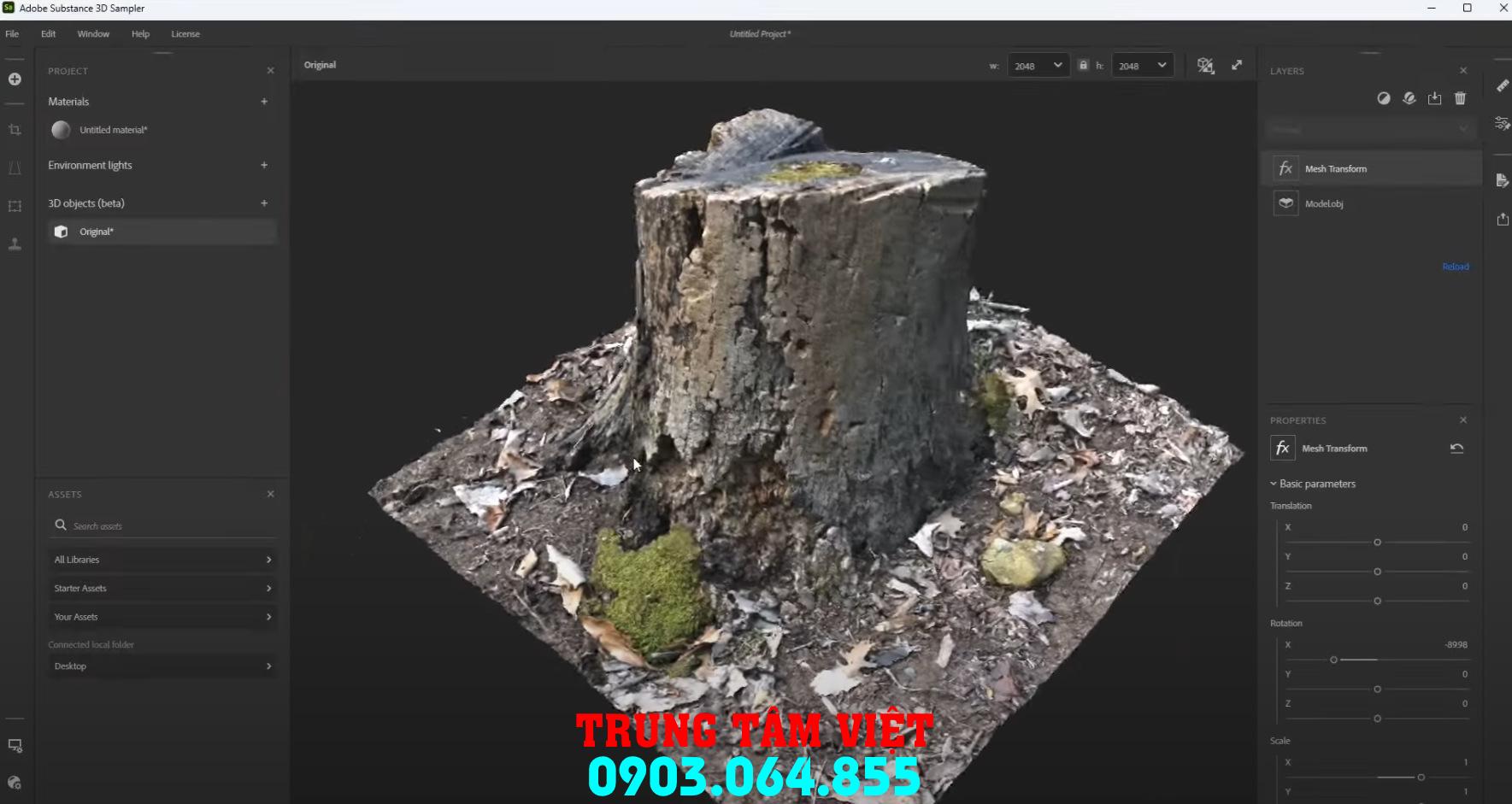1512x804 pixels.
Task: Select the Original* 3D object entry
Action: click(x=162, y=232)
